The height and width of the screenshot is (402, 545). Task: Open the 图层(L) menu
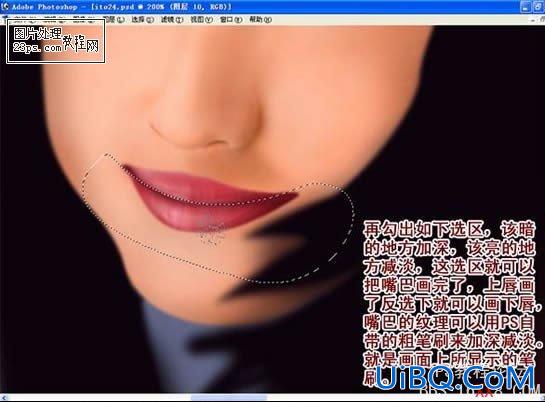(x=115, y=19)
